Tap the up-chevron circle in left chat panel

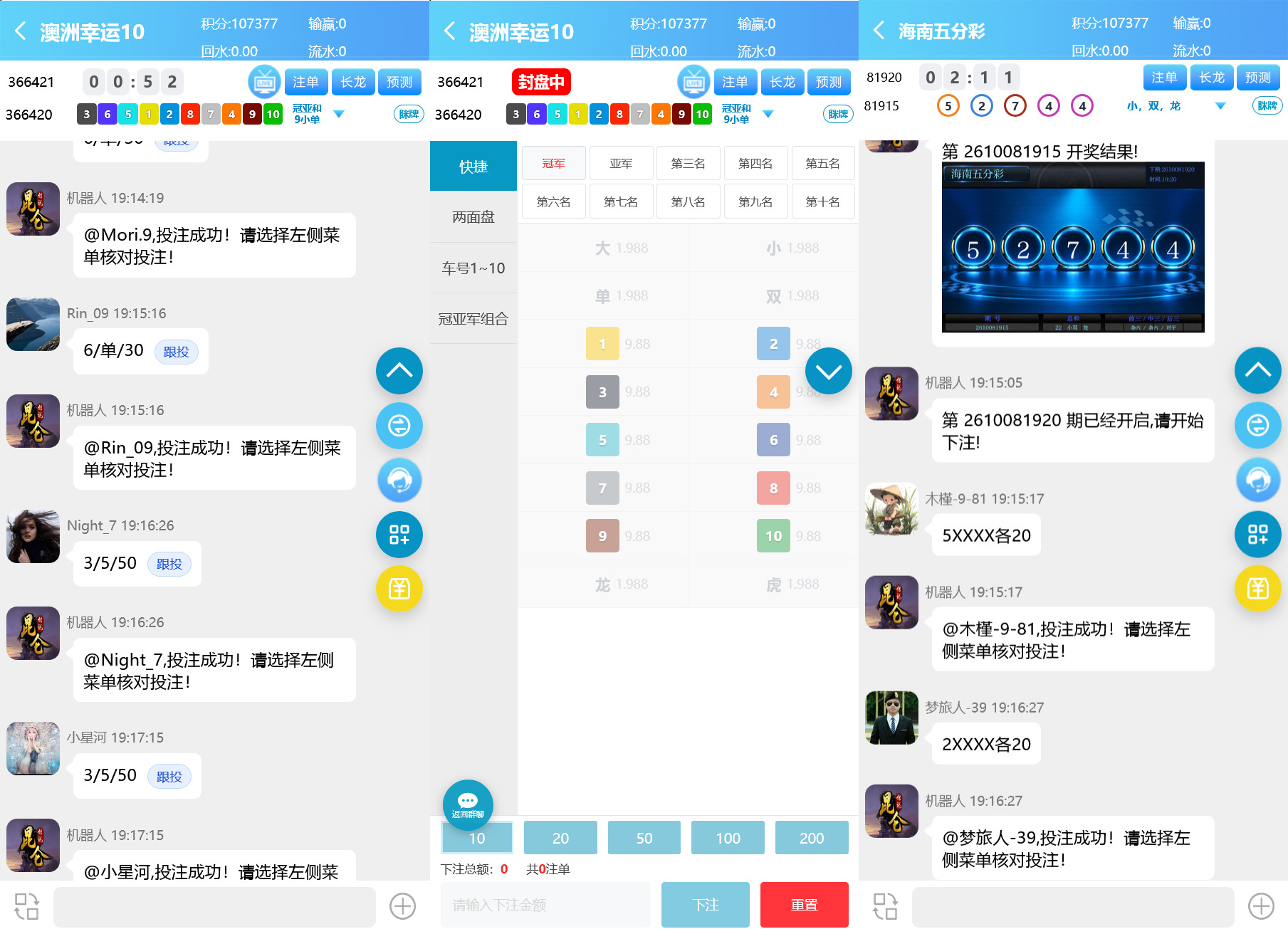point(399,371)
